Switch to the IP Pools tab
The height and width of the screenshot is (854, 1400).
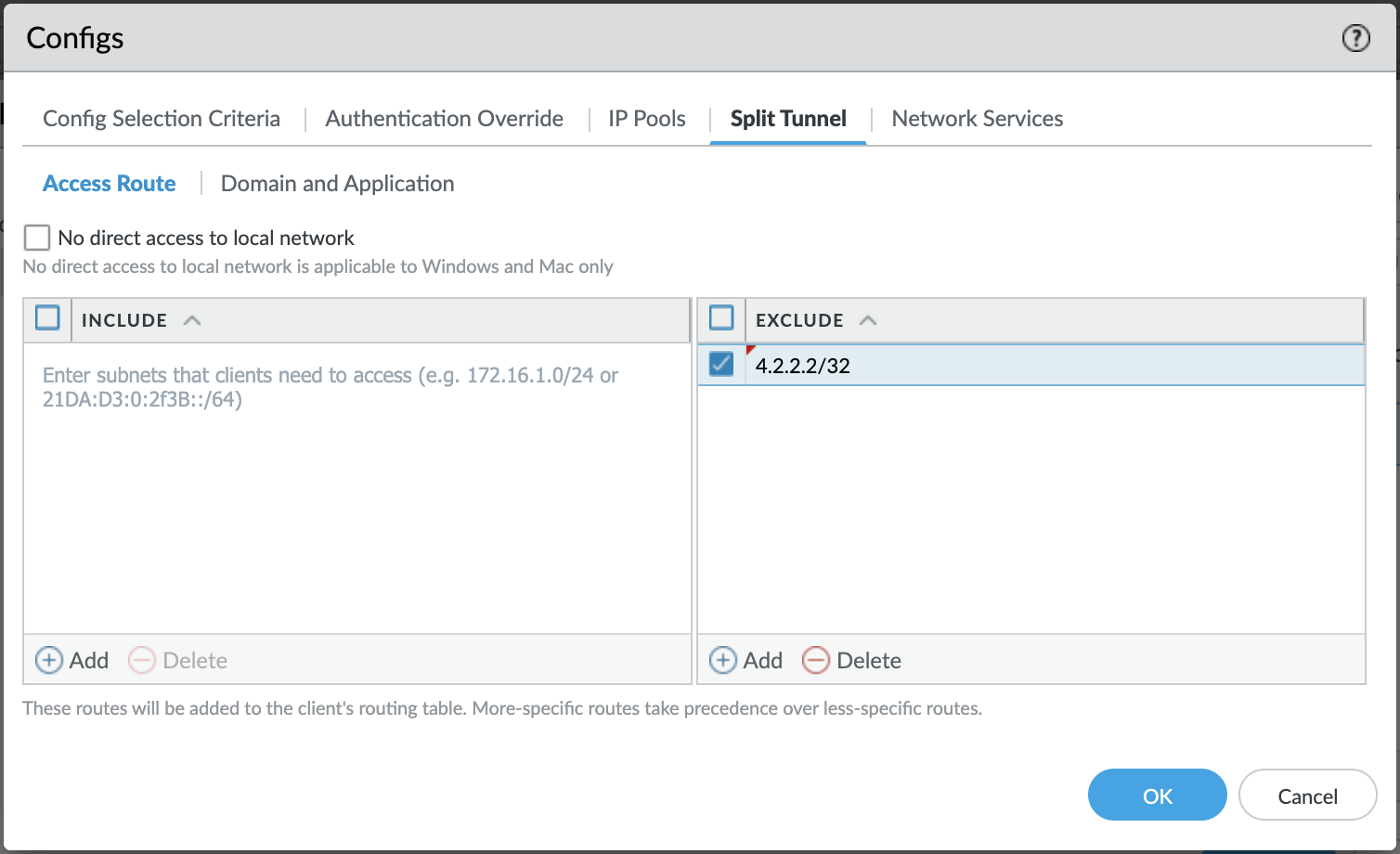point(646,119)
